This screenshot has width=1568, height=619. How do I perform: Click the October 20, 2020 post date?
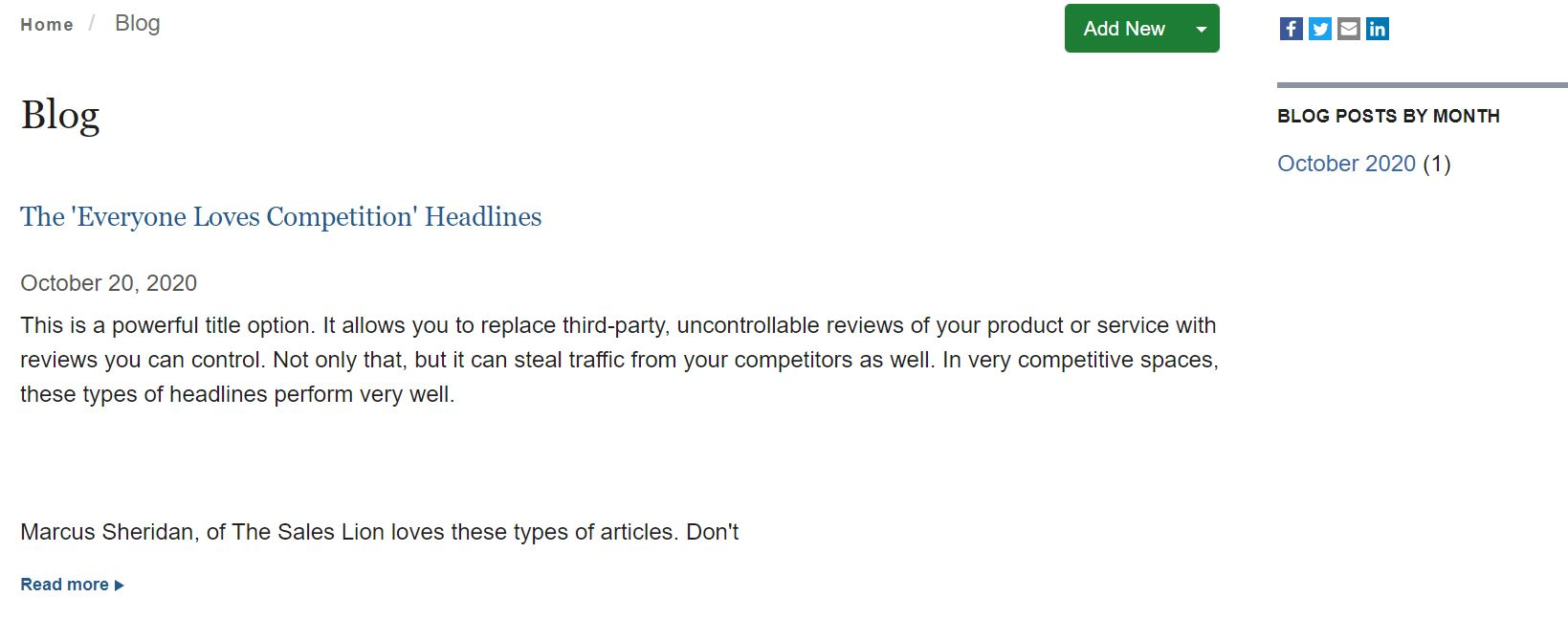click(109, 283)
